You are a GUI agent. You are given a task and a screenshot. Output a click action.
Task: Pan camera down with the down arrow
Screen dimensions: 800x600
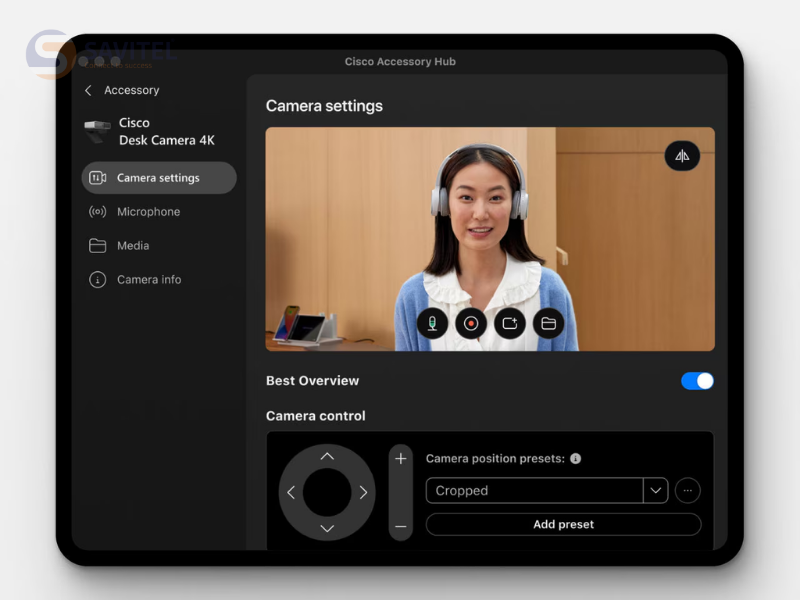pos(327,528)
